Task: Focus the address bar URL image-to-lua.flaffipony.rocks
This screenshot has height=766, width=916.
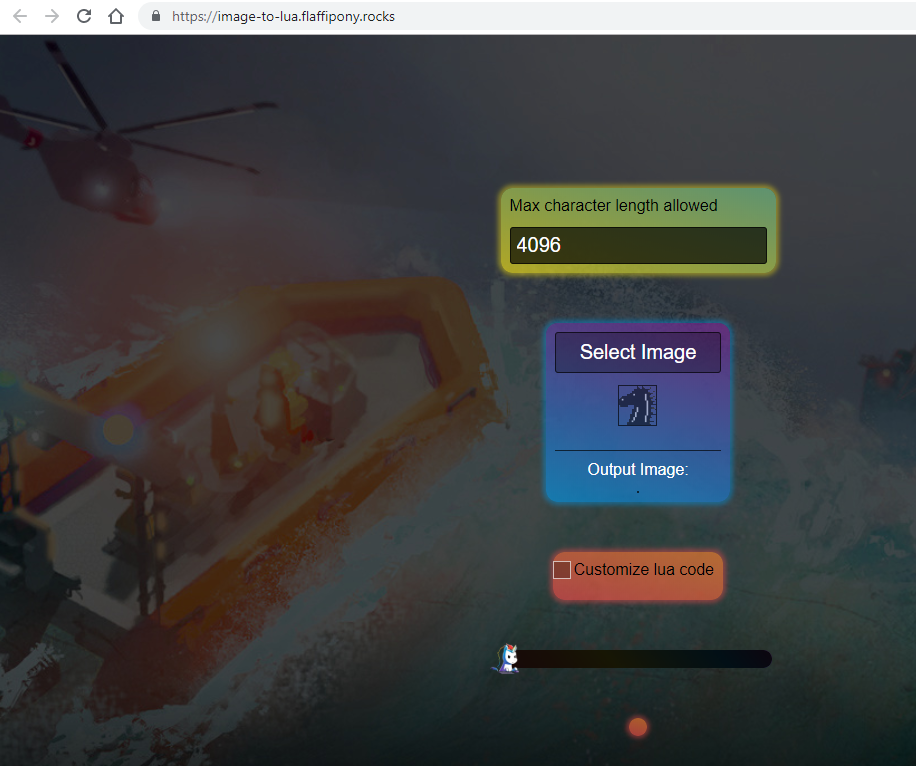Action: 283,16
